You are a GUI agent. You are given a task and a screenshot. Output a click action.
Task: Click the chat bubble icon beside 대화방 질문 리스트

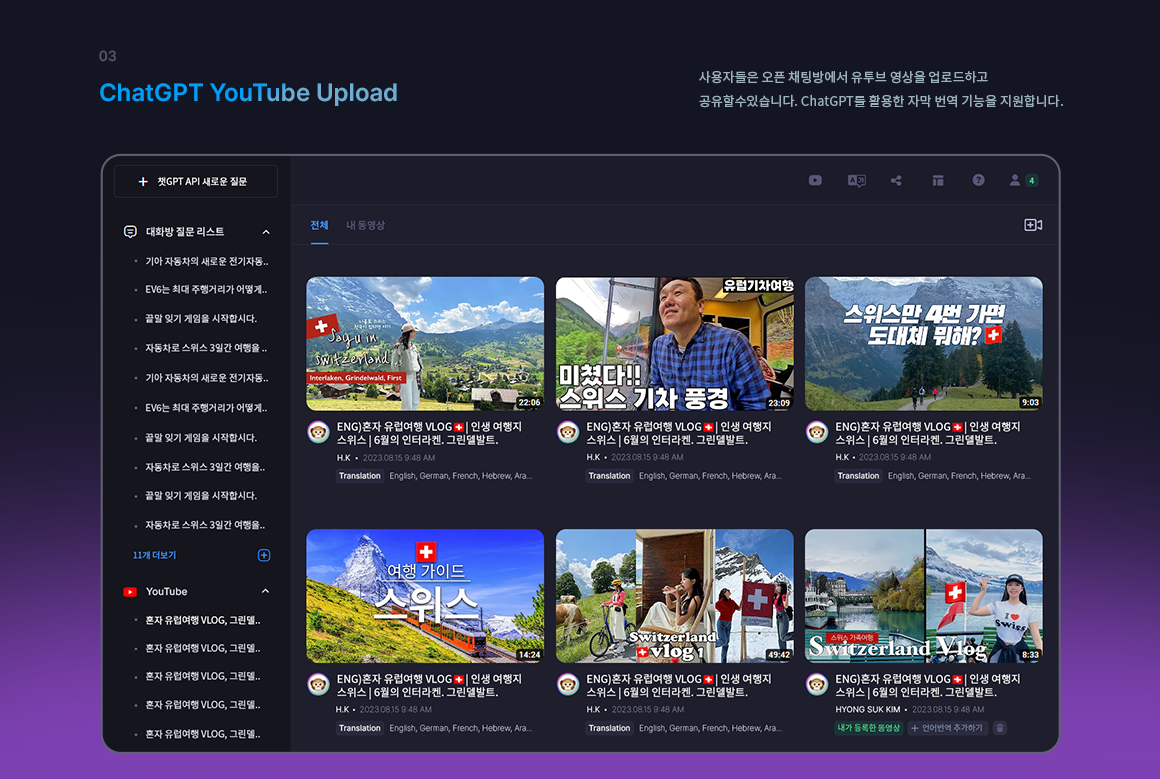(x=129, y=232)
